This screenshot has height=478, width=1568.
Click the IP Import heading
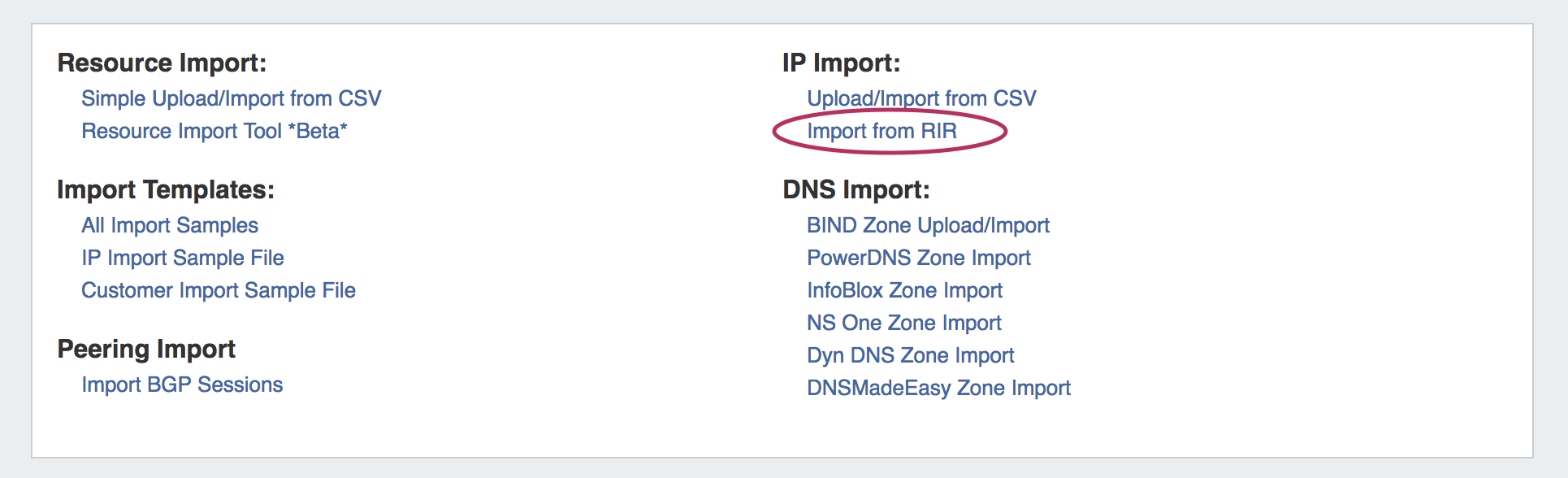pos(841,63)
